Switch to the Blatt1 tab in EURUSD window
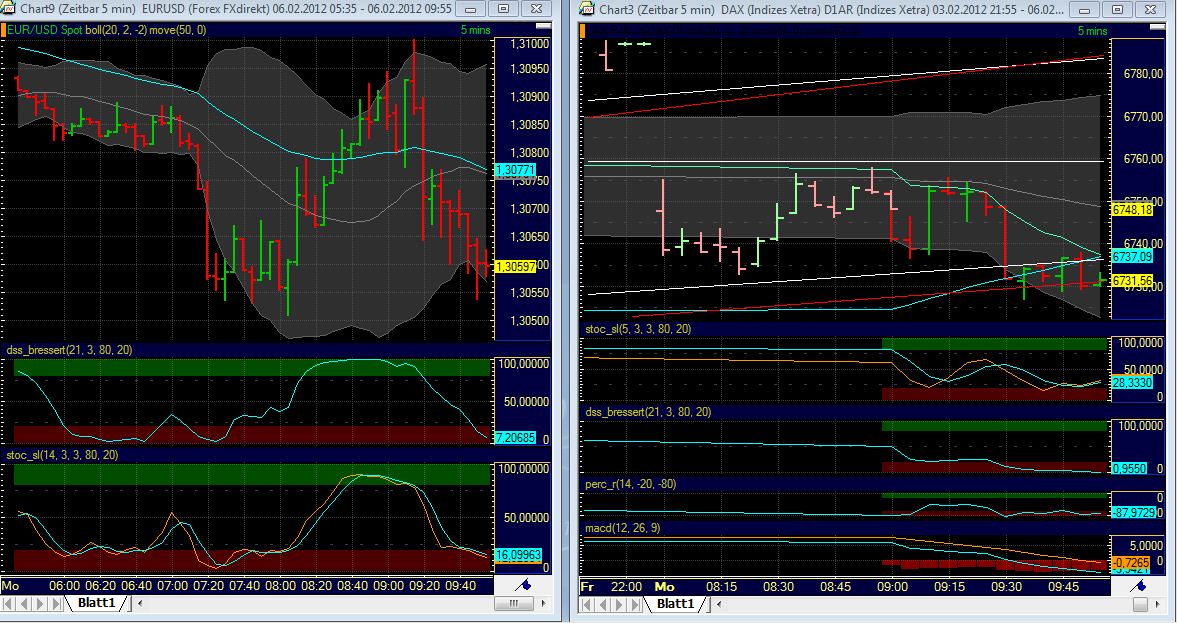Image resolution: width=1177 pixels, height=623 pixels. click(97, 604)
